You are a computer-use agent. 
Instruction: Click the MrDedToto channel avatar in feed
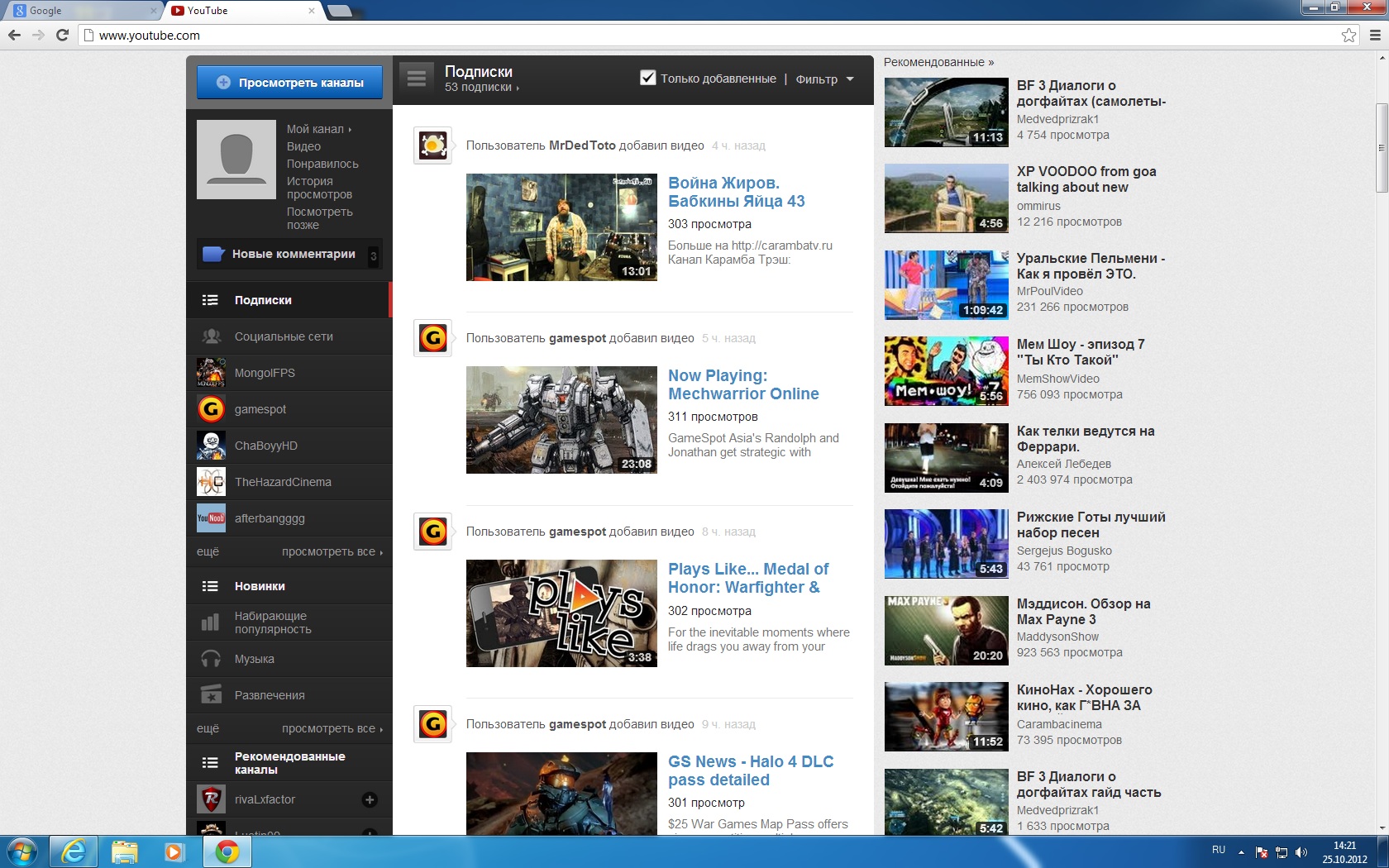432,146
